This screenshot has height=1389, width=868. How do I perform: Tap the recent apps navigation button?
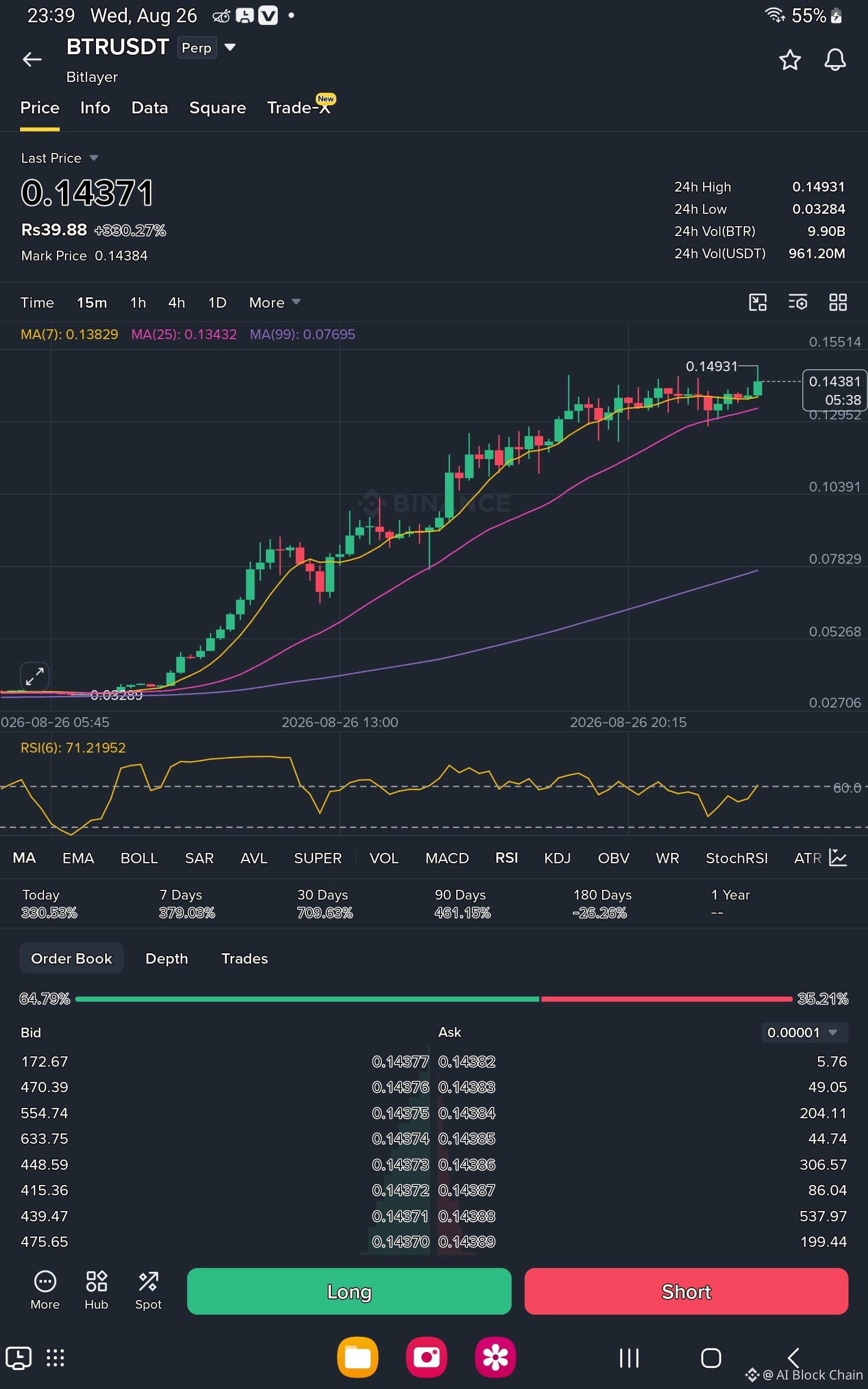(x=629, y=1358)
